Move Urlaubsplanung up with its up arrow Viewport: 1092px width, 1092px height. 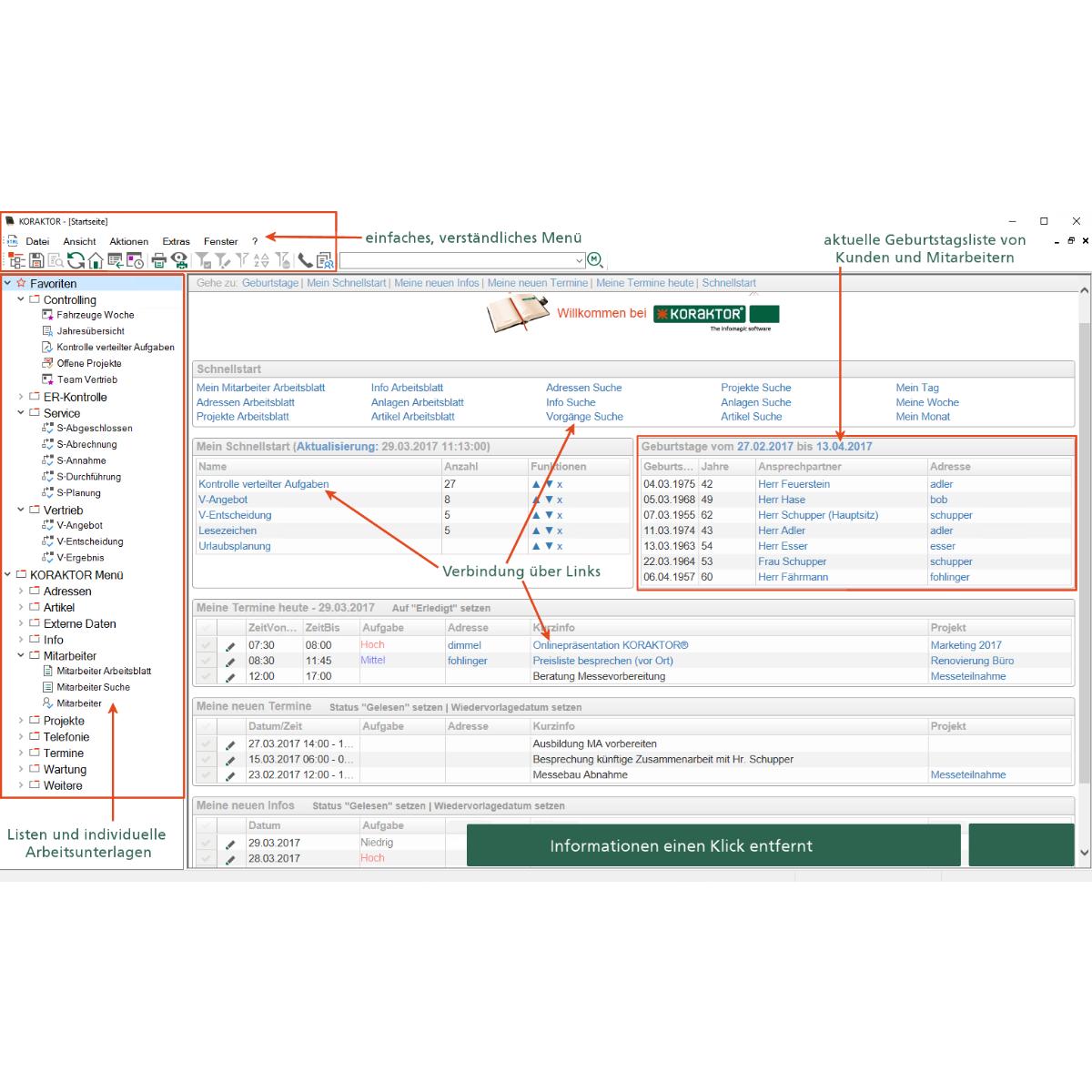[x=536, y=546]
